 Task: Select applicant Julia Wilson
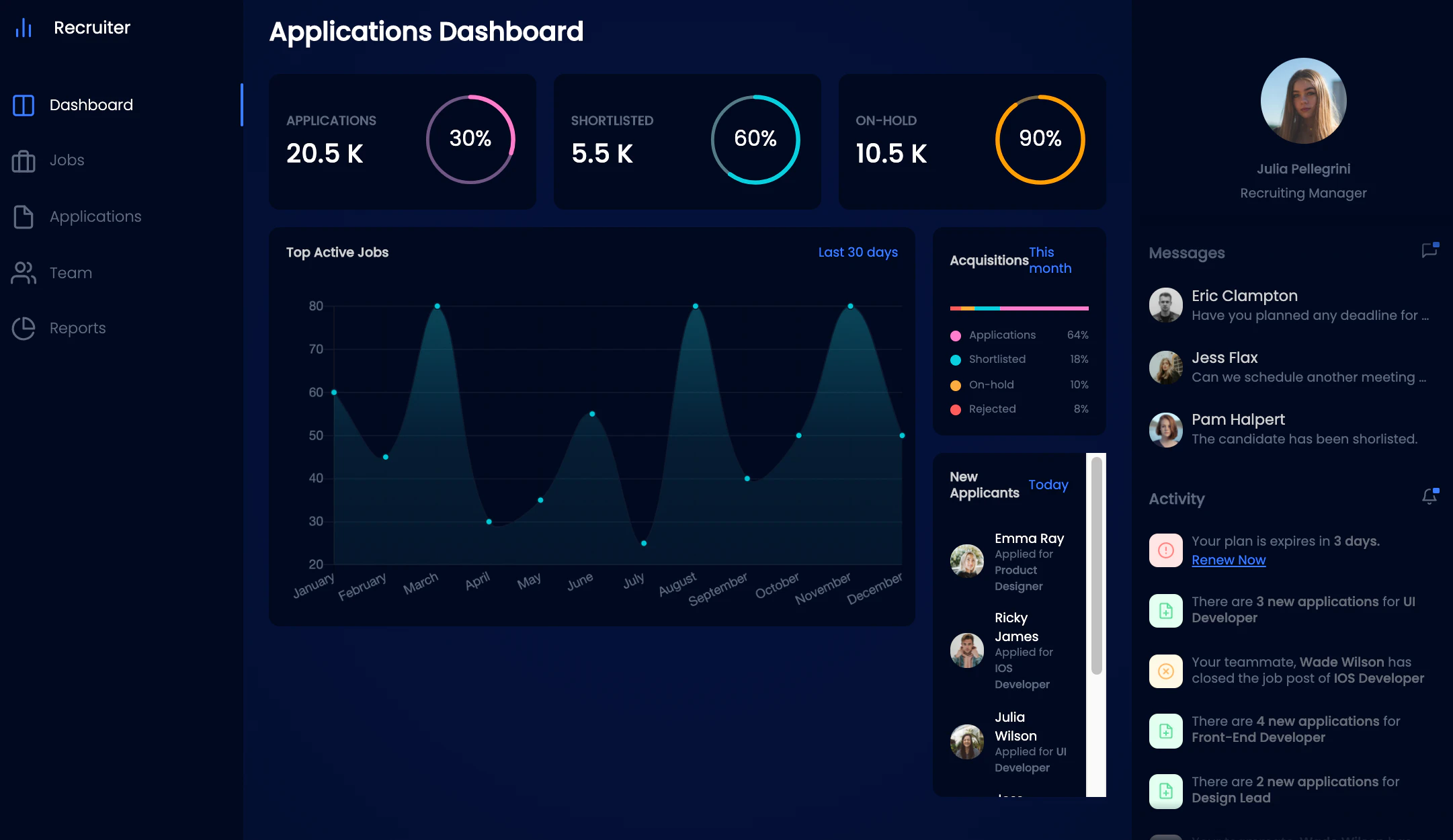pyautogui.click(x=1009, y=742)
